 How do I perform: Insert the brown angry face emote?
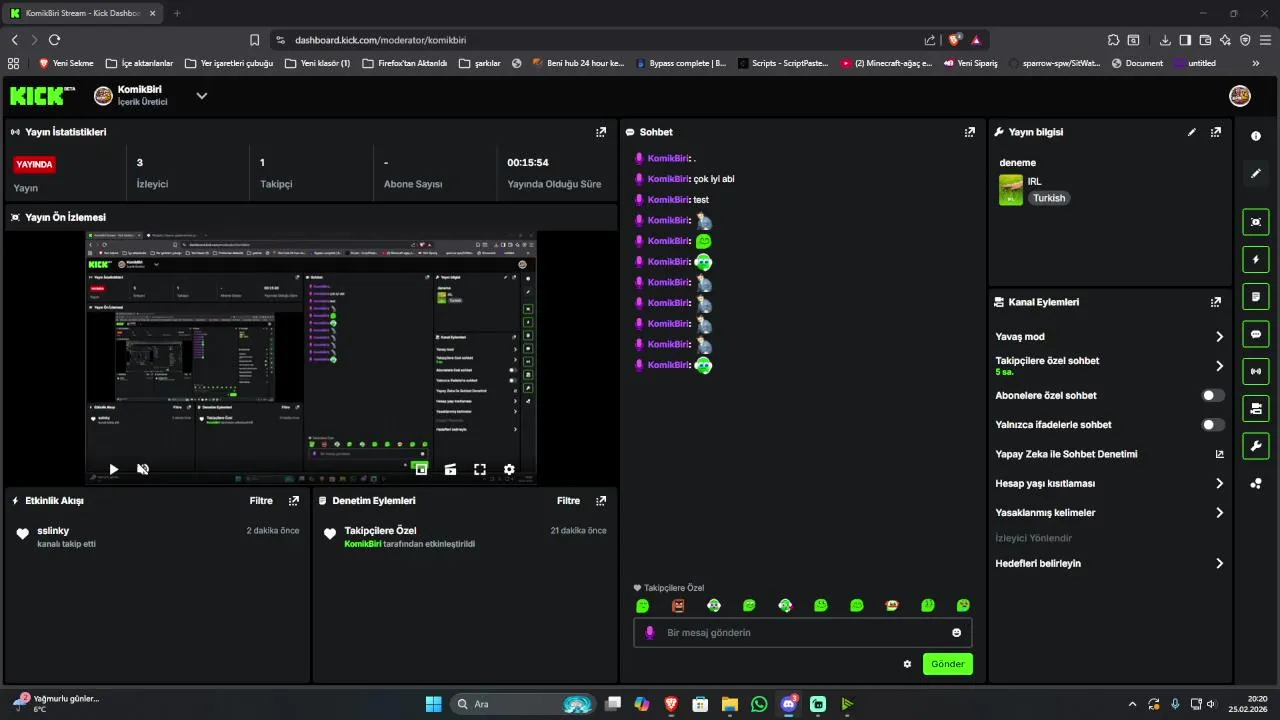click(678, 606)
